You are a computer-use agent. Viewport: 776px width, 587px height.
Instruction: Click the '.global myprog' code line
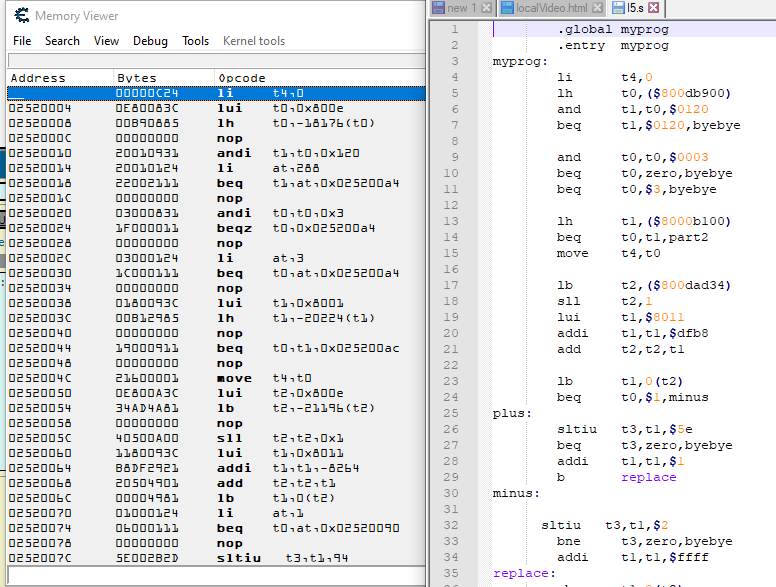click(x=613, y=29)
